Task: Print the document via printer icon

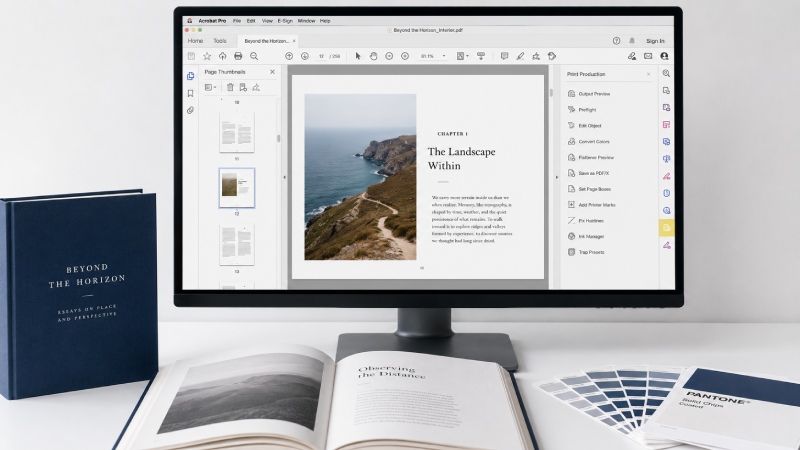Action: coord(238,56)
